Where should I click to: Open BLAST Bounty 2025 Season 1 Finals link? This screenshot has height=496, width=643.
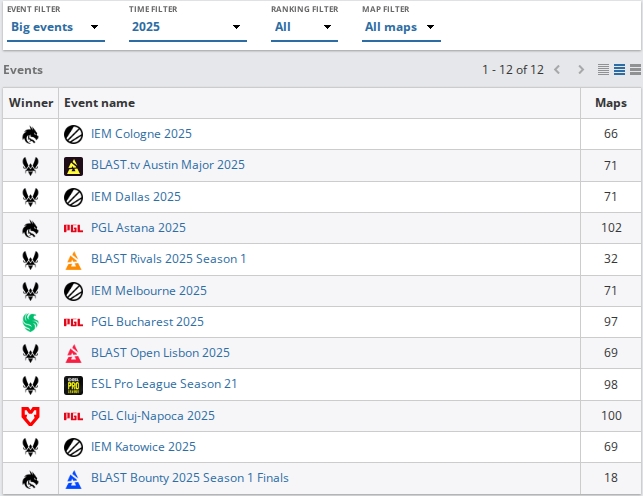point(190,478)
